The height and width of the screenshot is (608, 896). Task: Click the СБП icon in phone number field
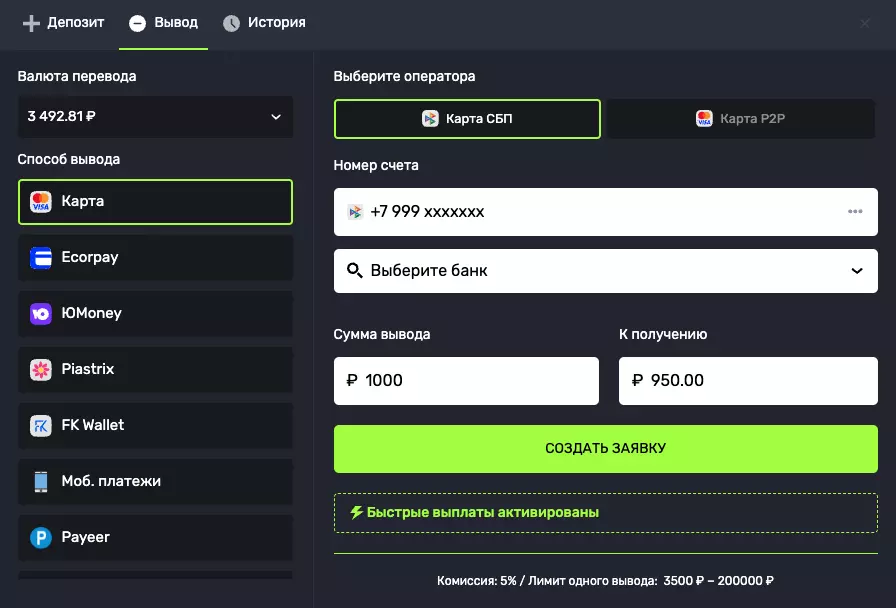pyautogui.click(x=355, y=211)
